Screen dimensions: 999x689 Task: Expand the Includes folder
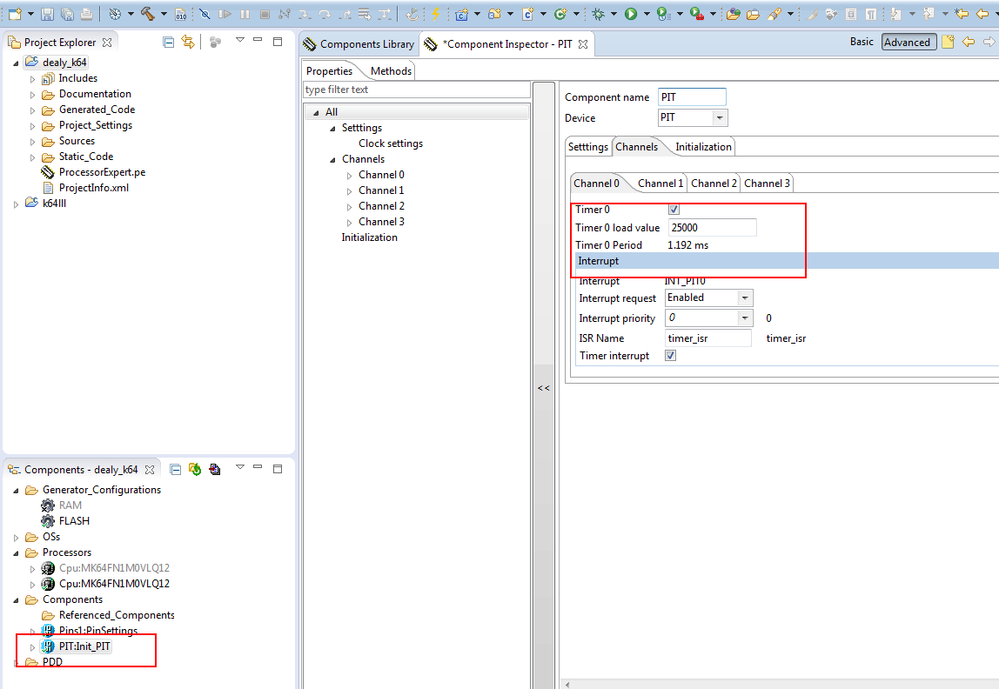(32, 79)
